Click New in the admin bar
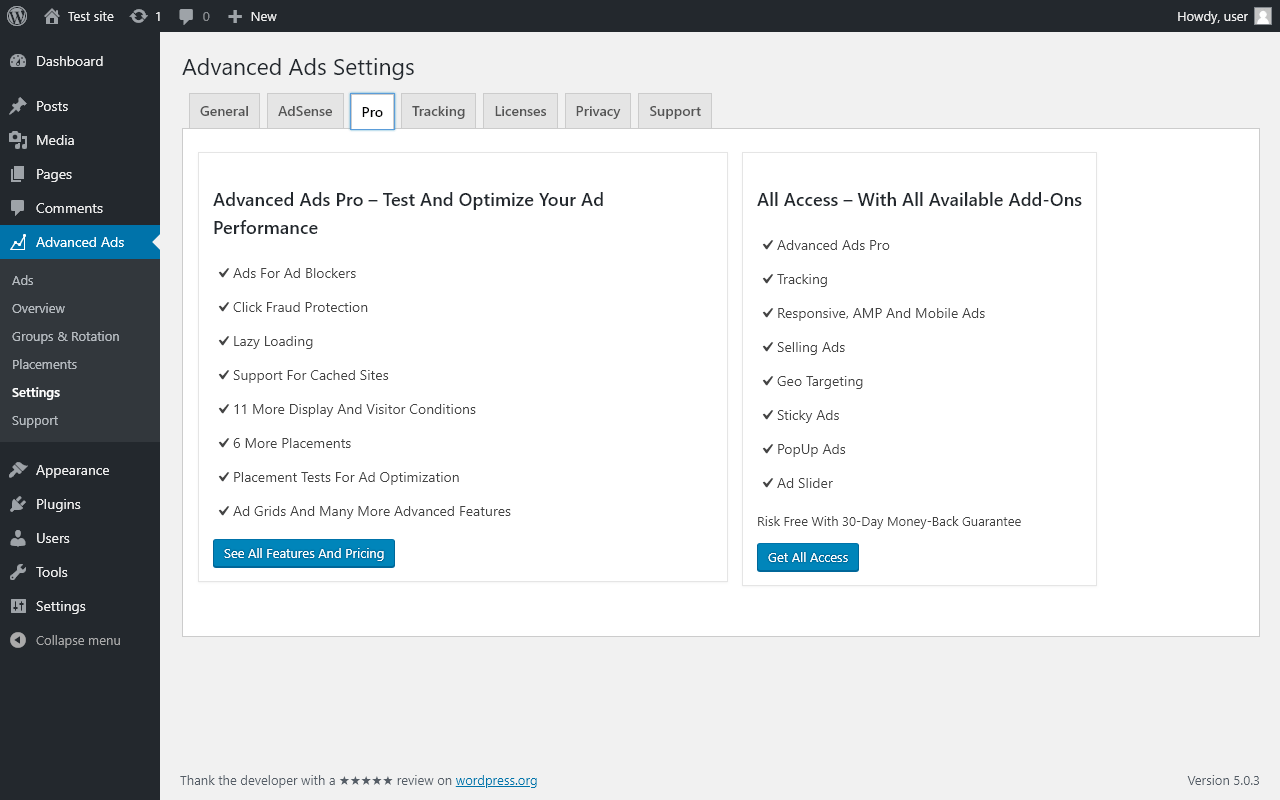1280x800 pixels. [264, 16]
